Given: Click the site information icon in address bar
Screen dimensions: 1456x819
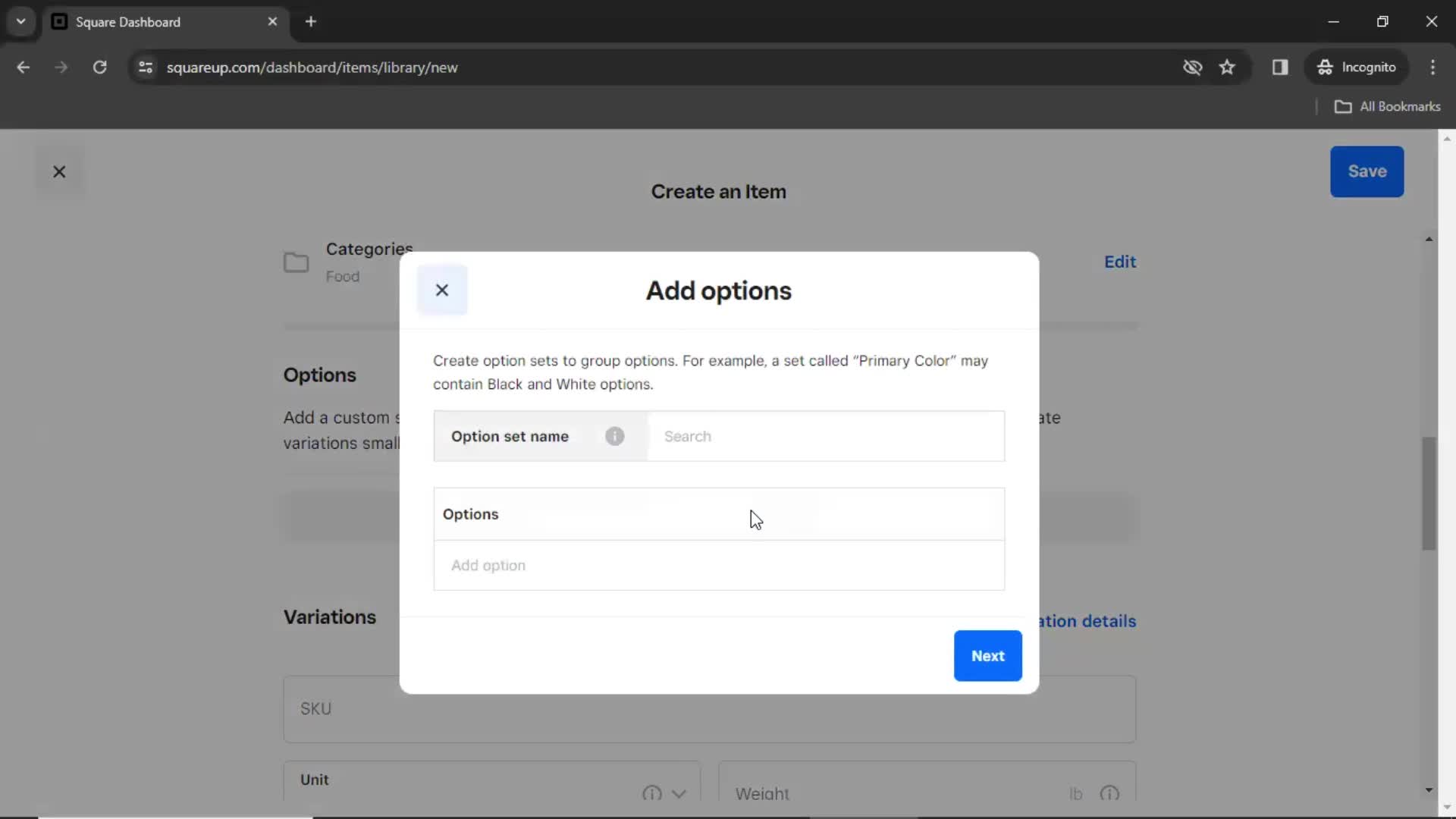Looking at the screenshot, I should (x=146, y=67).
